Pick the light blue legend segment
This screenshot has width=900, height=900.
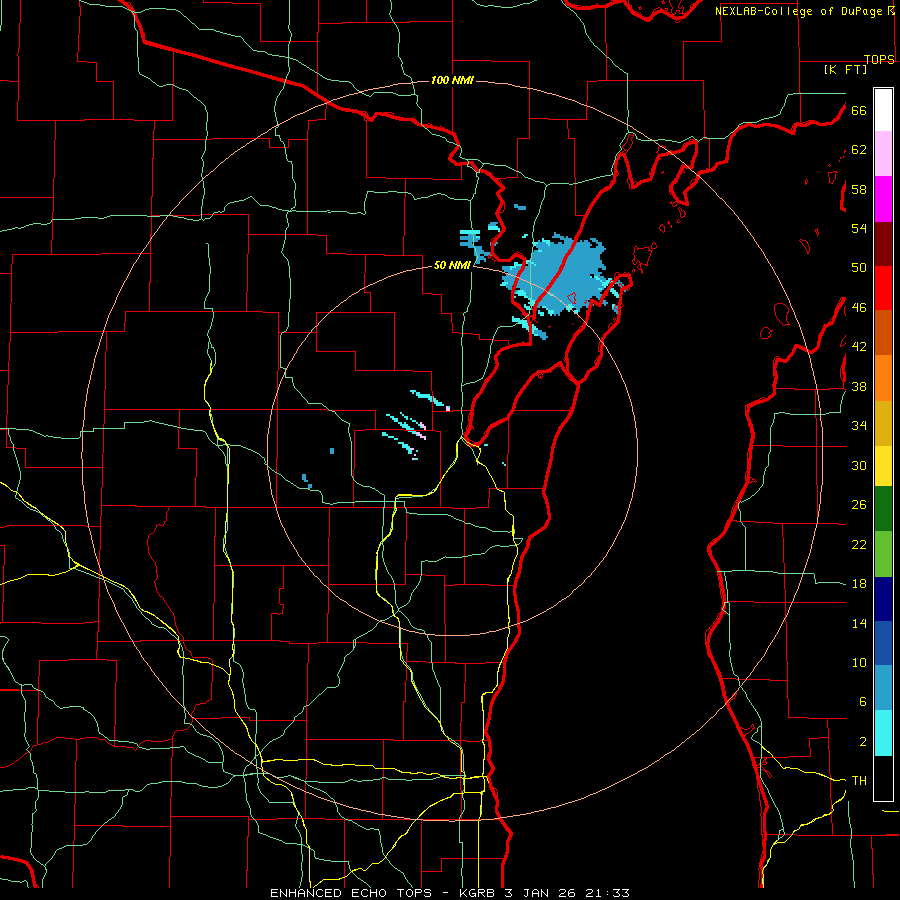(x=883, y=688)
